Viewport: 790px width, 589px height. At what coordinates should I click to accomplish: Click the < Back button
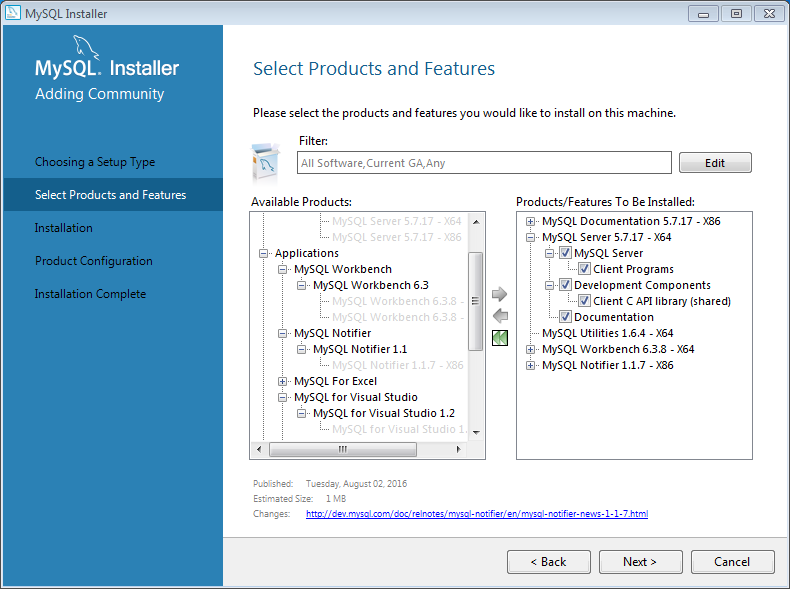point(549,562)
